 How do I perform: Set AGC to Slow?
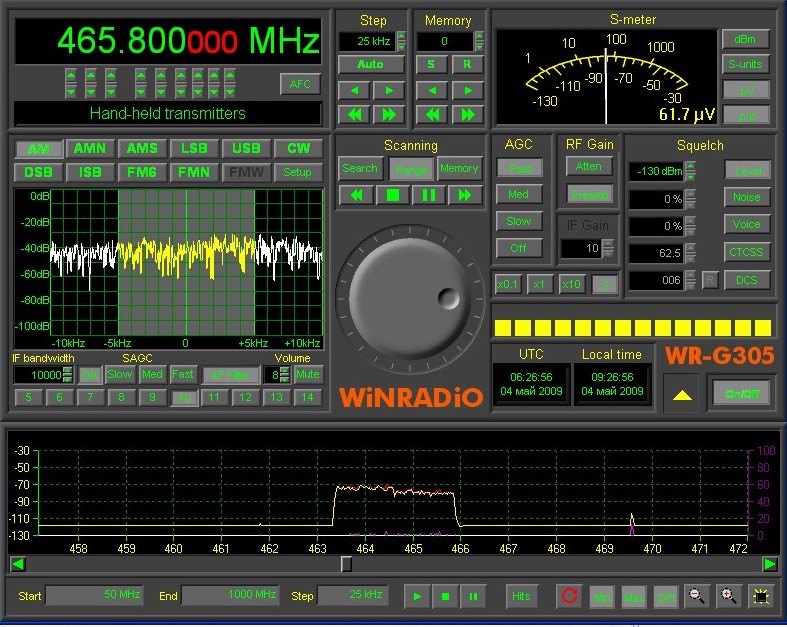pos(519,221)
